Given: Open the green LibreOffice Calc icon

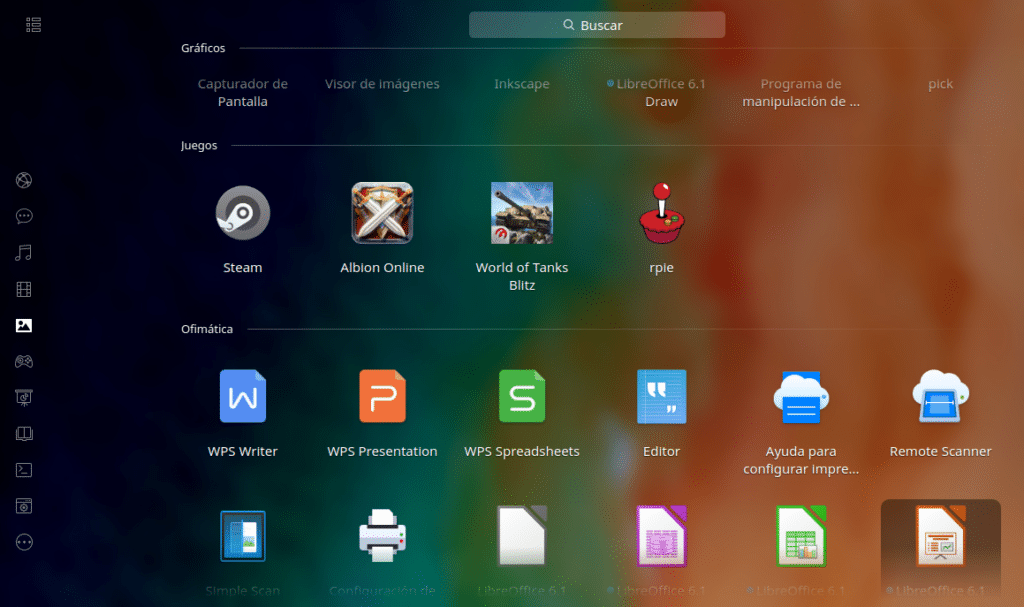Looking at the screenshot, I should point(800,537).
